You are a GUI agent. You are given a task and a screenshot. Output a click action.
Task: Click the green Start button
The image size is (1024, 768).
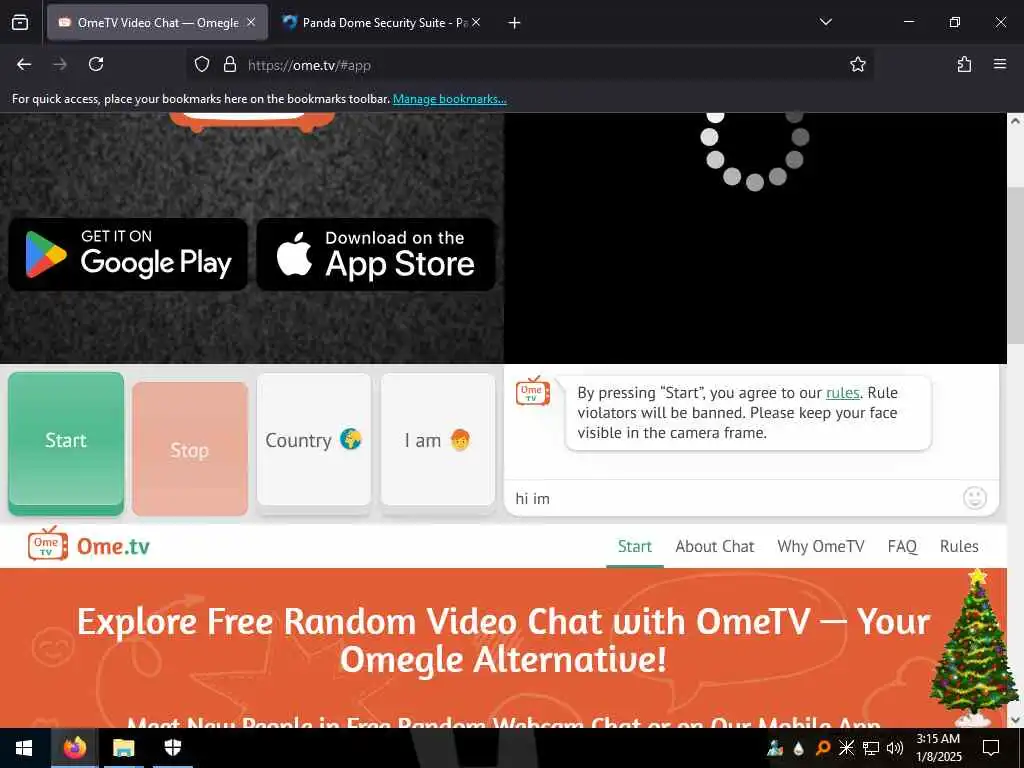coord(66,441)
